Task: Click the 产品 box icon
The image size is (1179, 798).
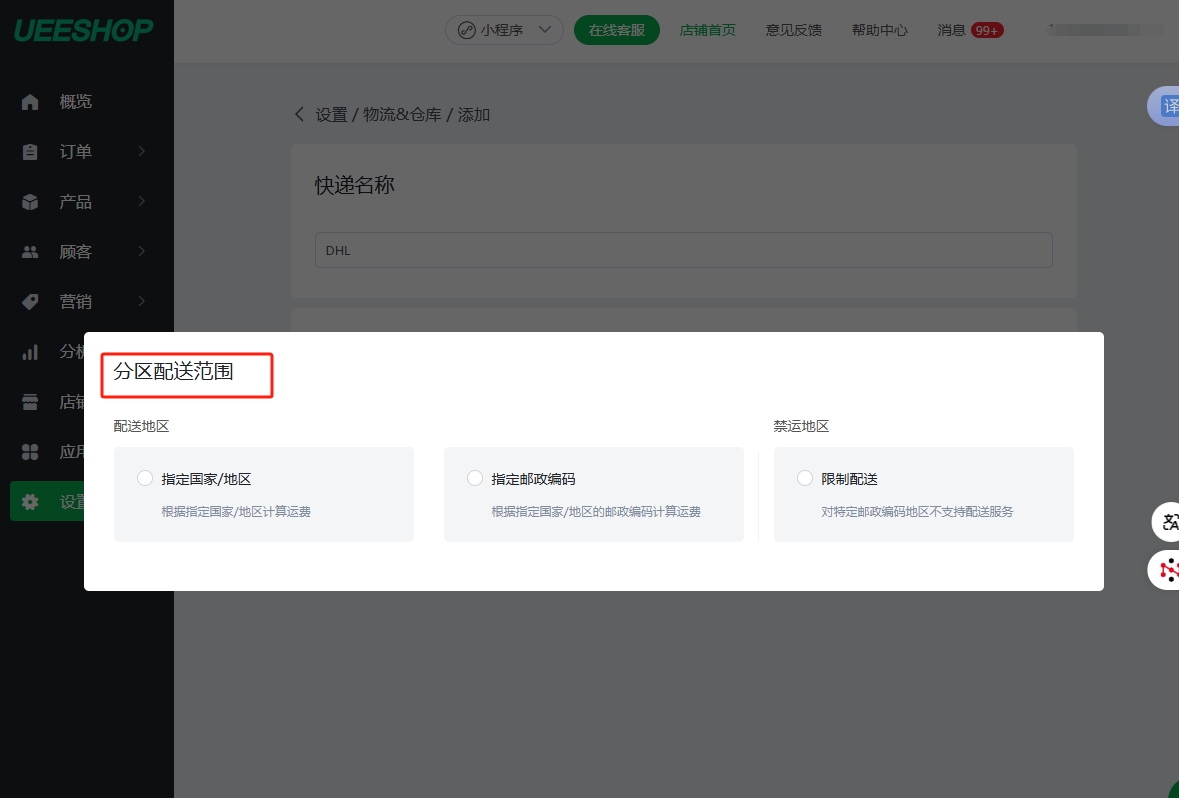Action: [30, 202]
